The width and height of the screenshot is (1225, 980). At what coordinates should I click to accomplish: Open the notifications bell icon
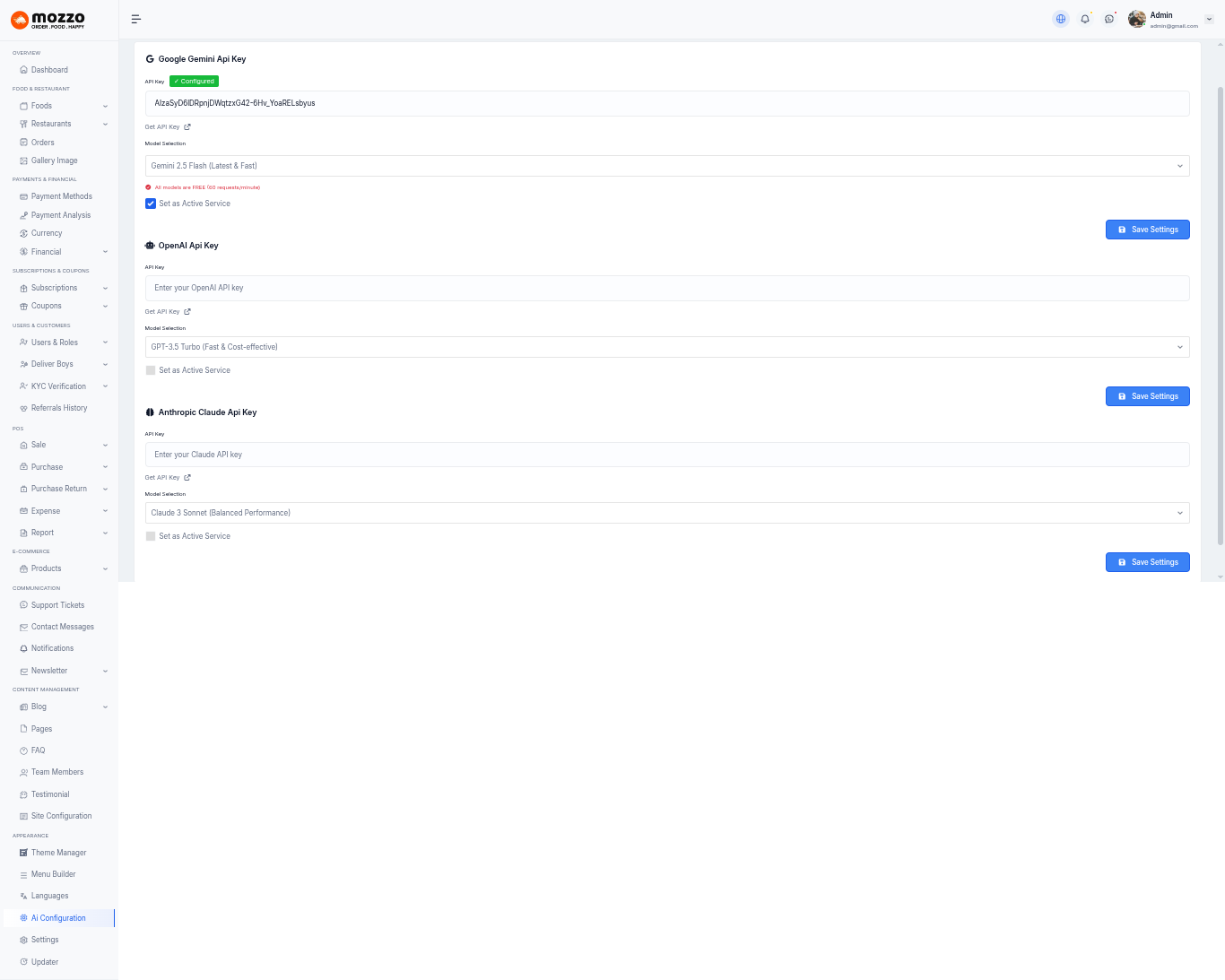[x=1085, y=19]
